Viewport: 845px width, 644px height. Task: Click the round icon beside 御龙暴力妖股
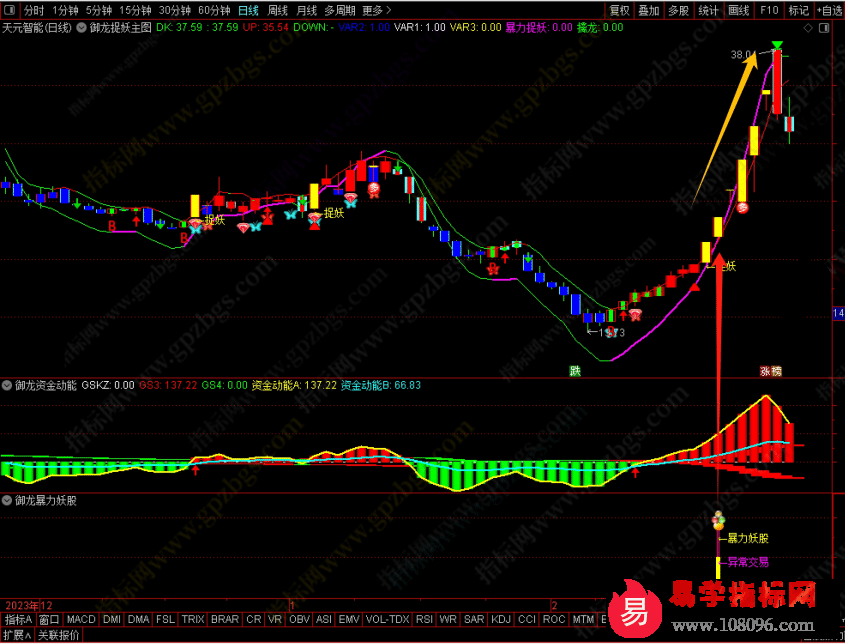(7, 500)
